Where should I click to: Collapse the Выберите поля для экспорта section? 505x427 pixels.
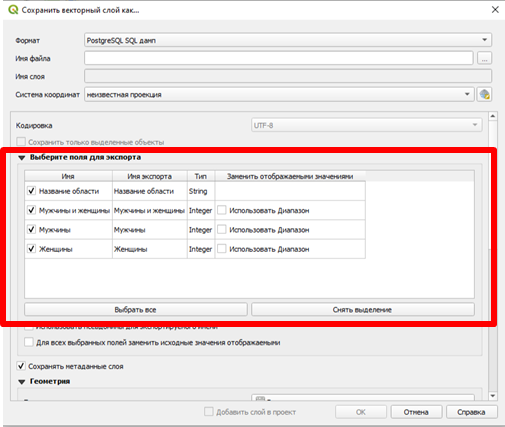(22, 158)
